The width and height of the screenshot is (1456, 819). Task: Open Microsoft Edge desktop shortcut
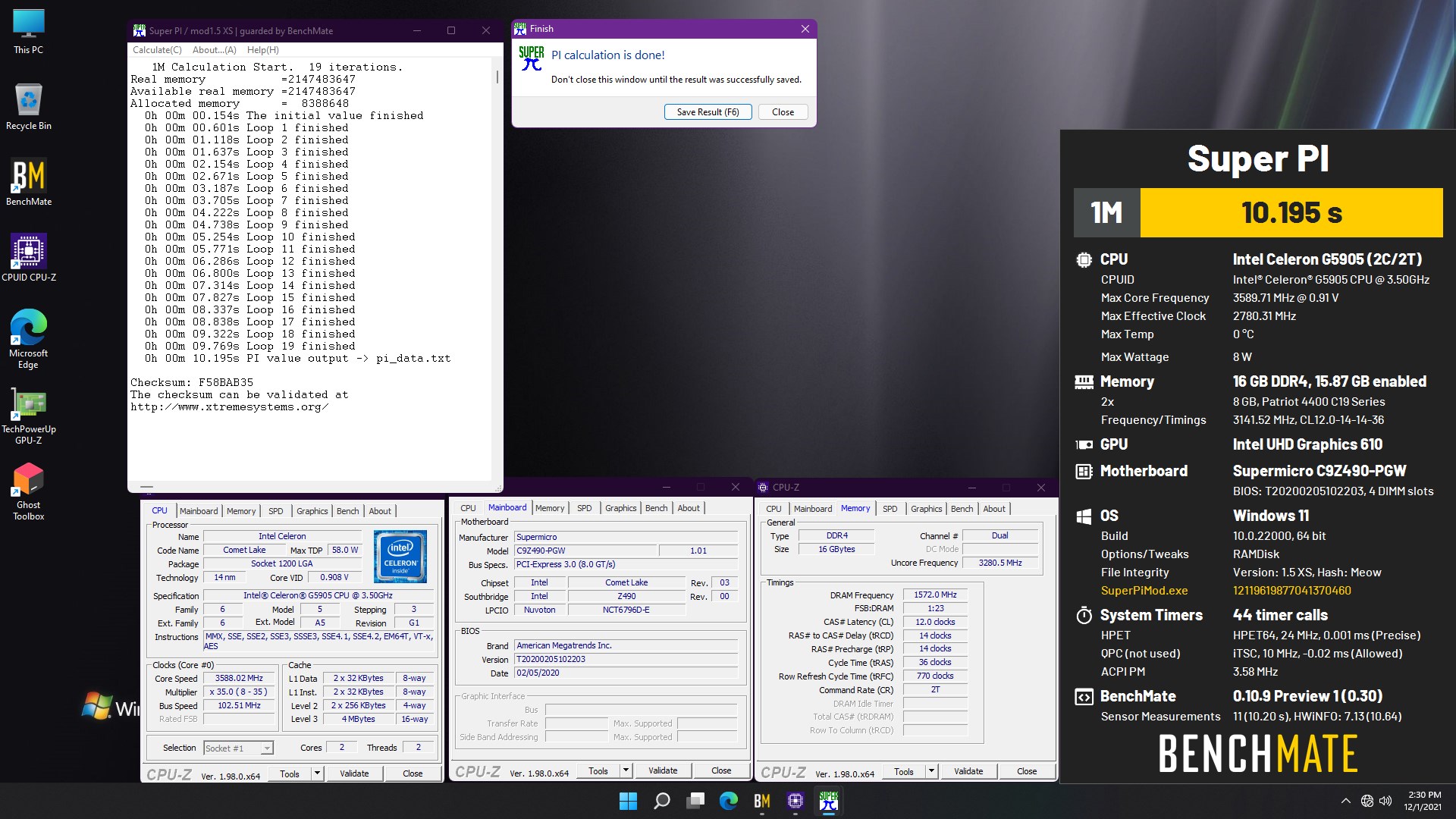[29, 339]
